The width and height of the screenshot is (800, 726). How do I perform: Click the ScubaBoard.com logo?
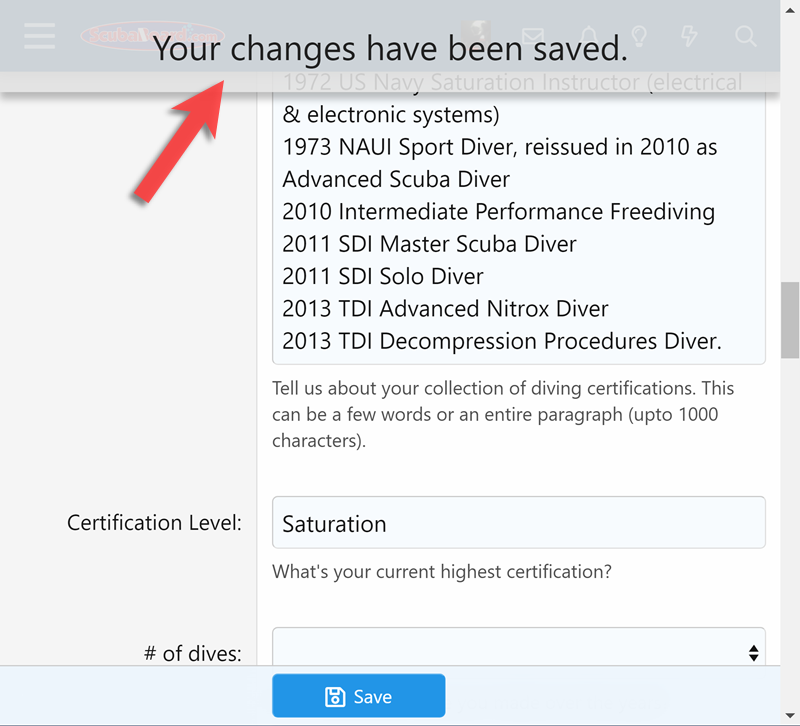point(153,35)
